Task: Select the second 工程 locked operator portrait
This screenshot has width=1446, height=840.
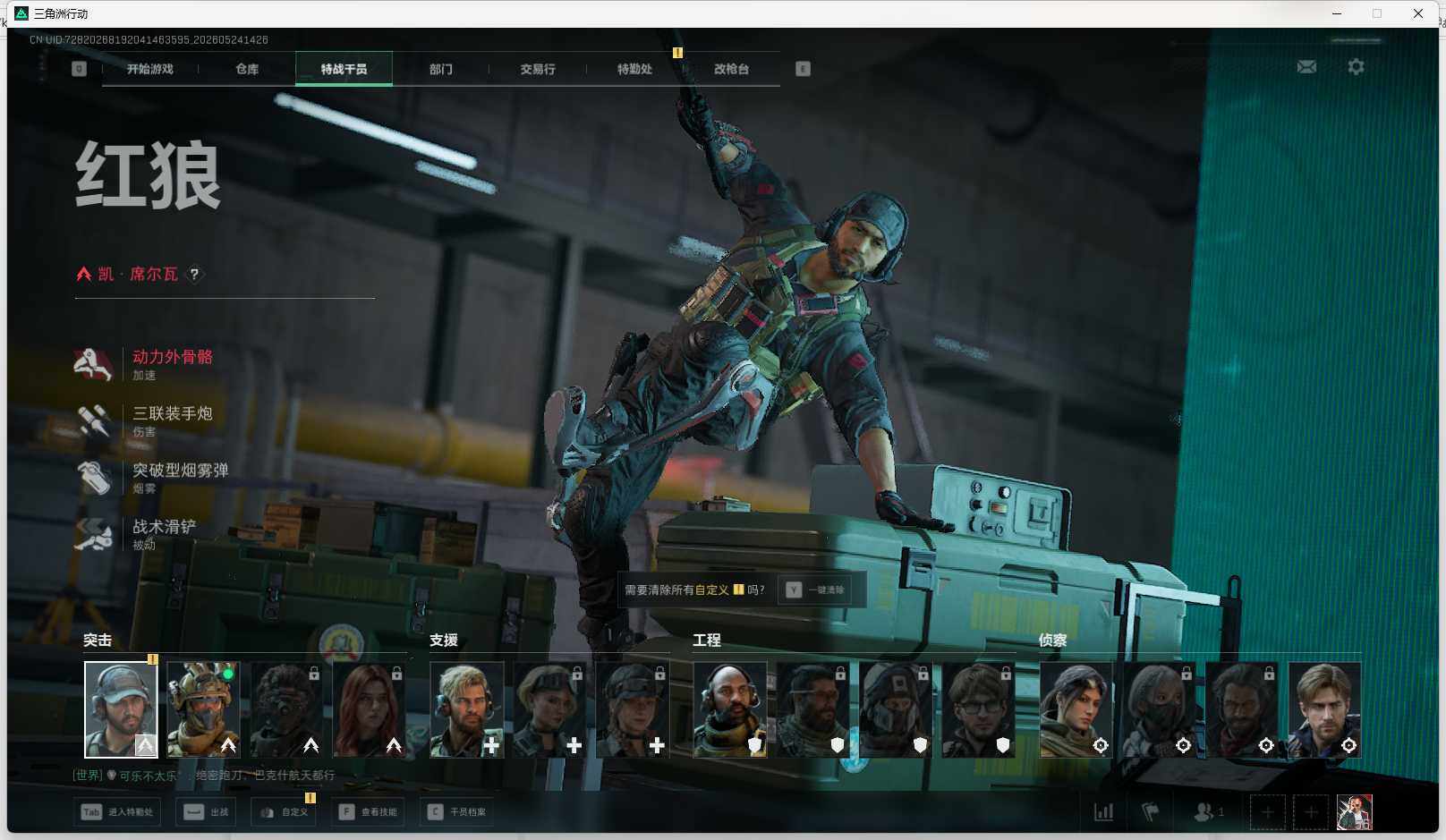Action: pyautogui.click(x=812, y=710)
